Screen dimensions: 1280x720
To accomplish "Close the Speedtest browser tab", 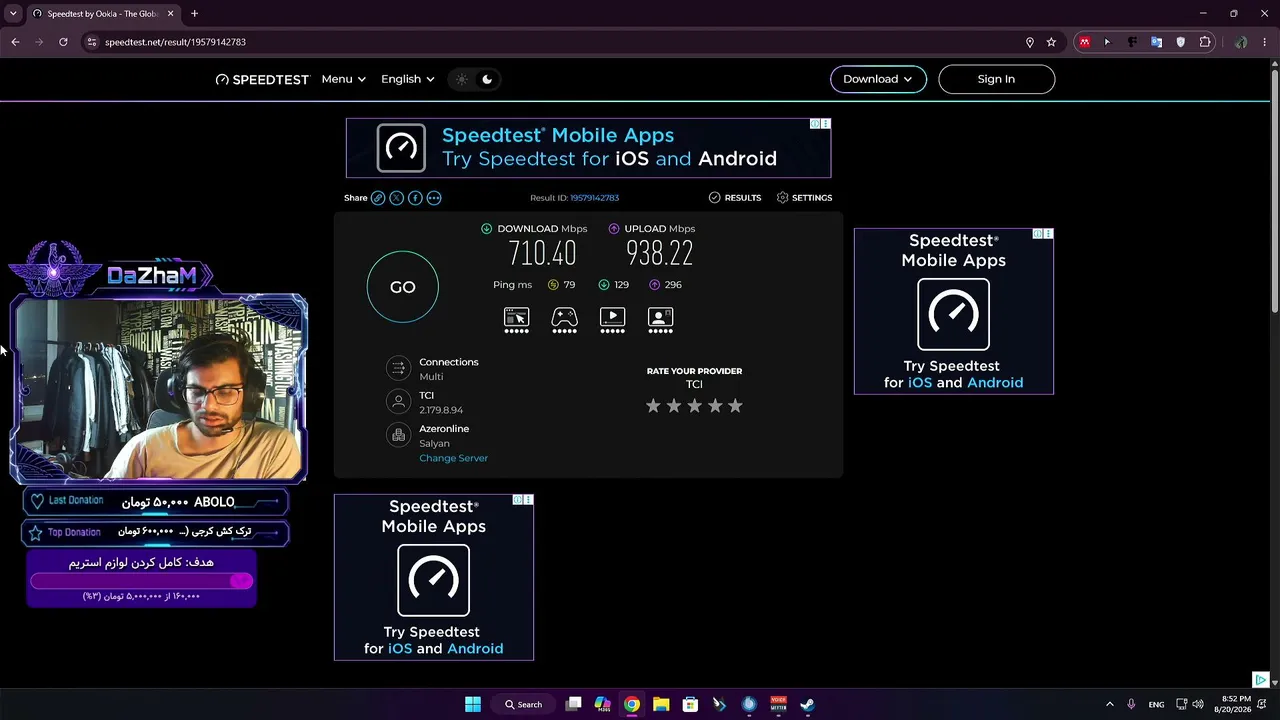I will (171, 14).
